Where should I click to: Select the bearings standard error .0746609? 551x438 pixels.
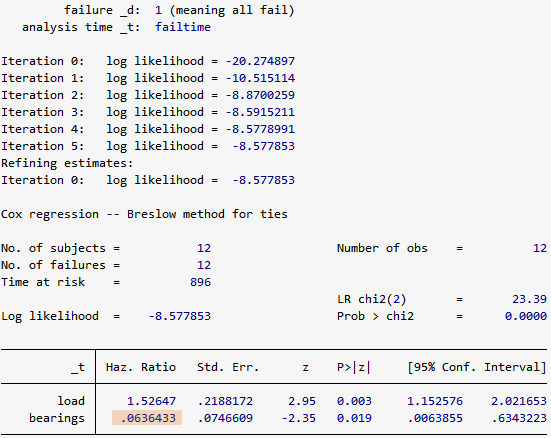(x=225, y=418)
